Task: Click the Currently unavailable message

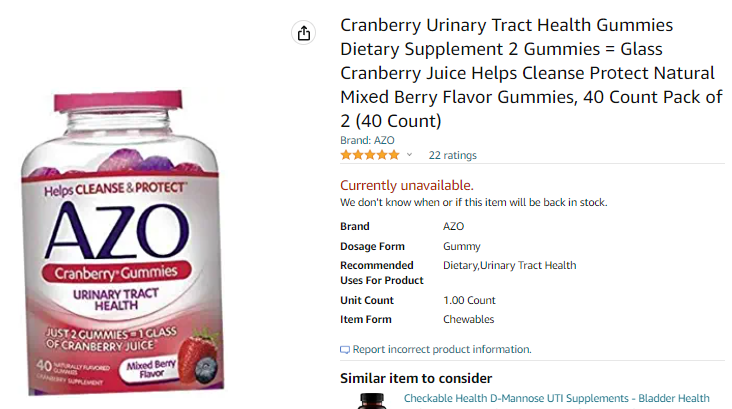Action: coord(407,185)
